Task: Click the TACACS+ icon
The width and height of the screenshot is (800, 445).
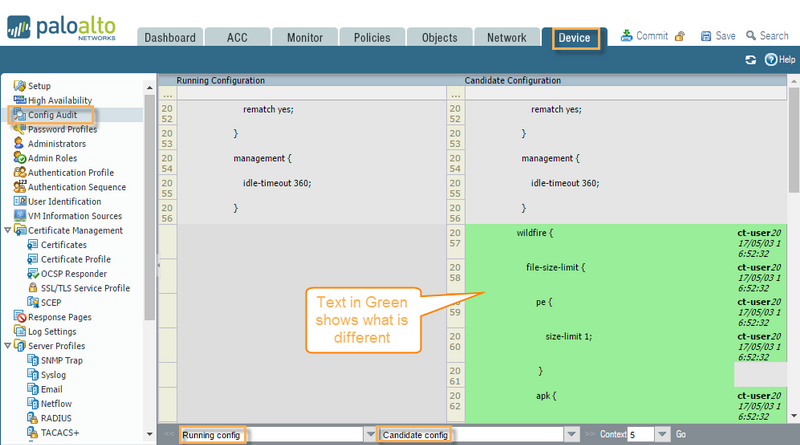Action: click(33, 432)
